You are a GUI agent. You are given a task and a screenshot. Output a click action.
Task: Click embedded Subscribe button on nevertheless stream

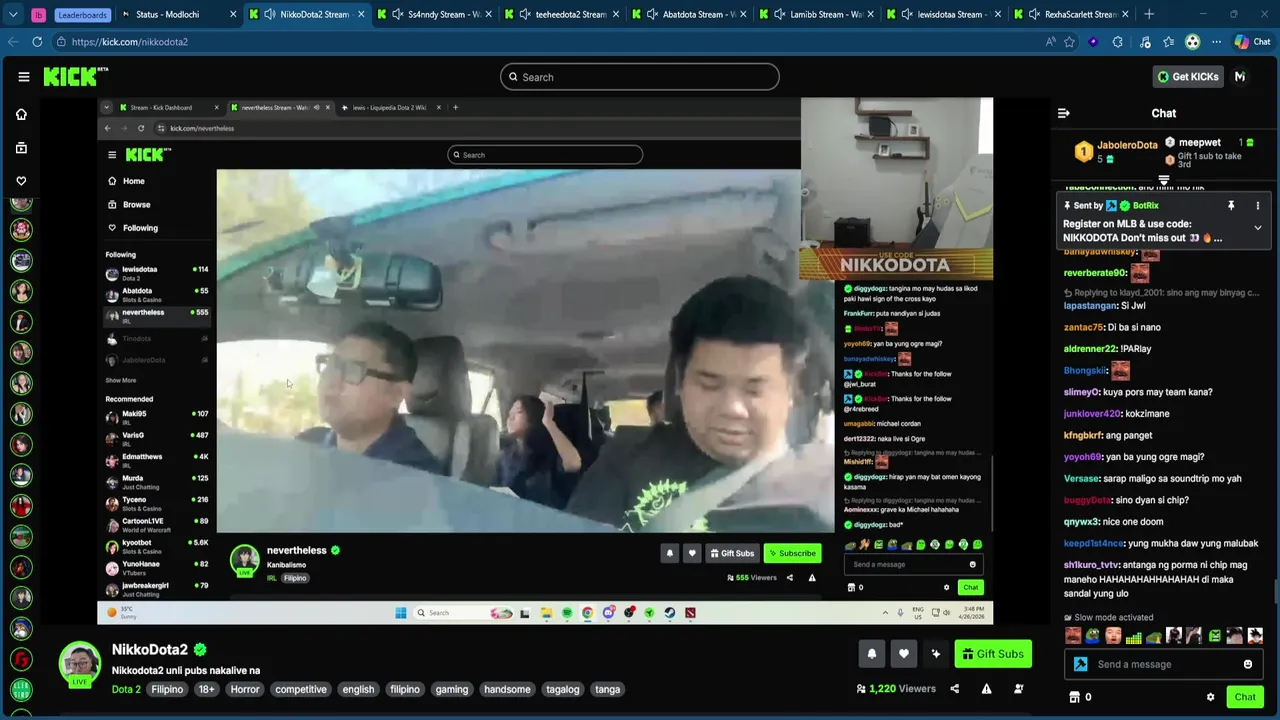tap(792, 553)
